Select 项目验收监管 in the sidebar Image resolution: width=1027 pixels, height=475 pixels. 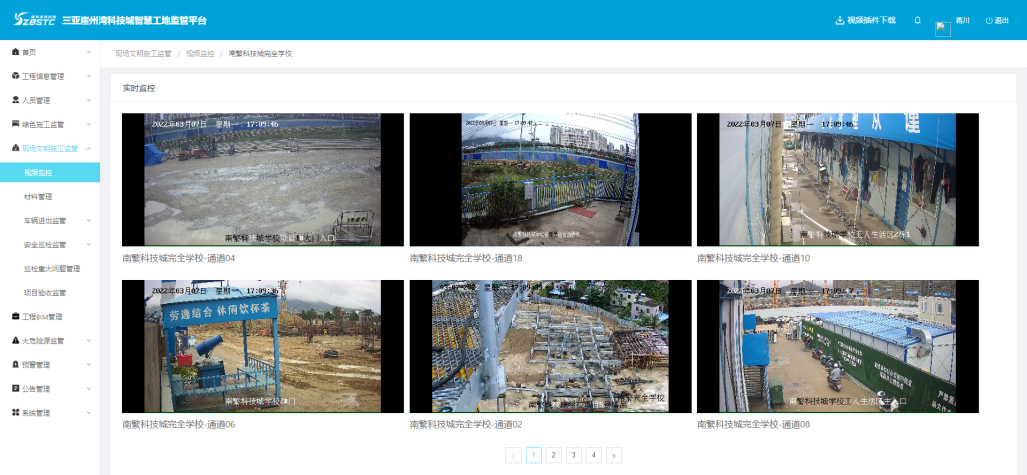pyautogui.click(x=45, y=293)
